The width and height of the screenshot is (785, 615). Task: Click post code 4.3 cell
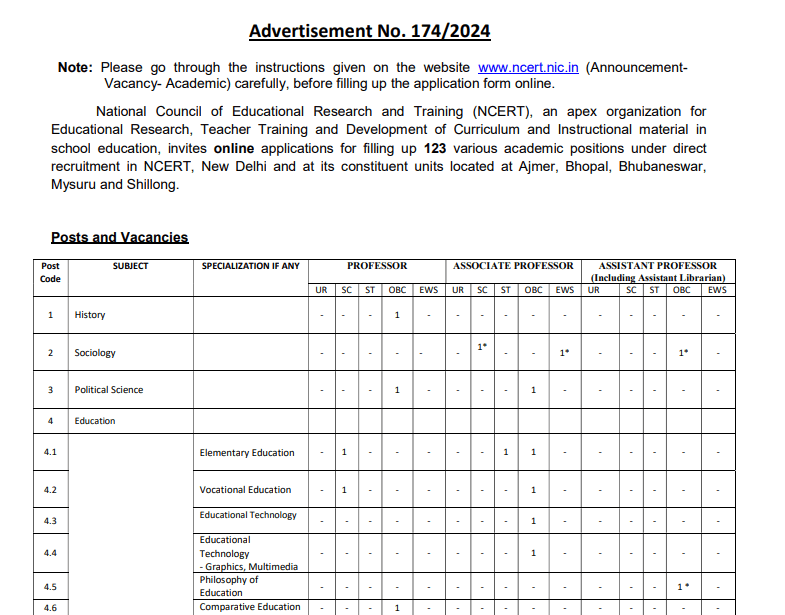[50, 521]
